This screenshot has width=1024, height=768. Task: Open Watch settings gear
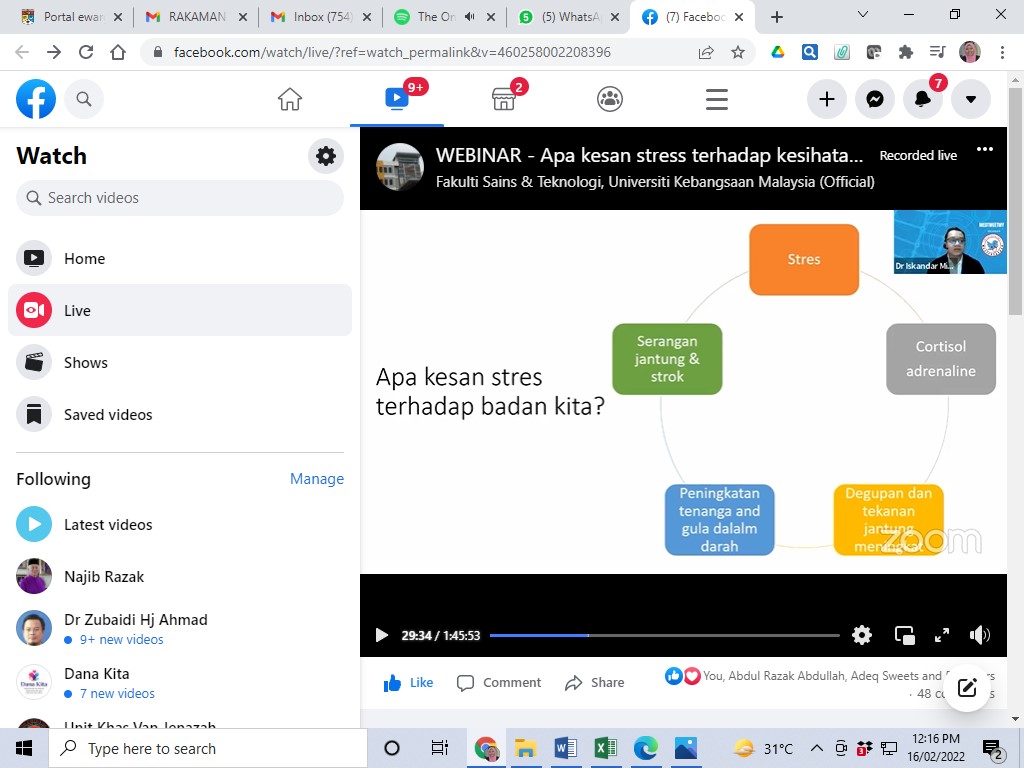[x=326, y=156]
